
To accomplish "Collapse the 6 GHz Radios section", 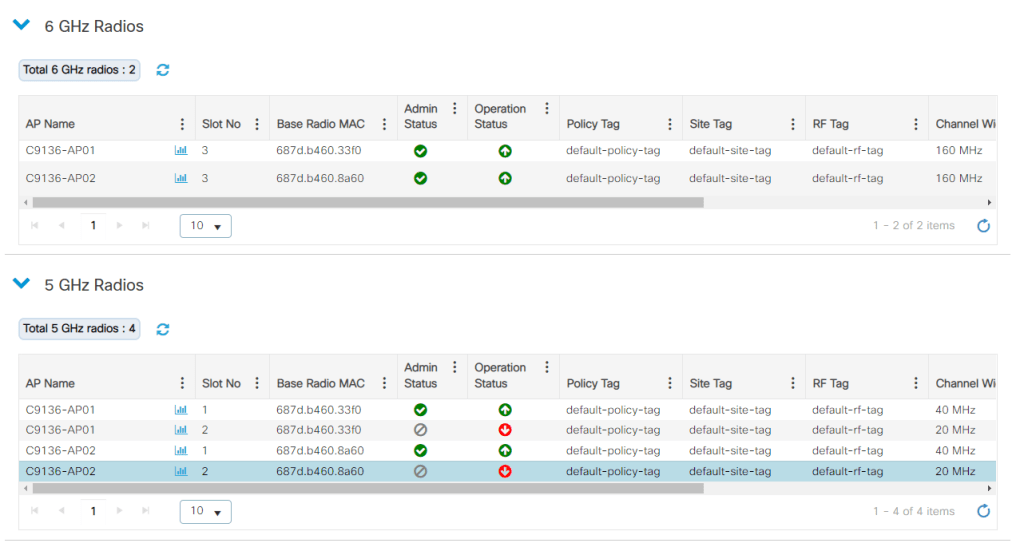I will [x=21, y=26].
